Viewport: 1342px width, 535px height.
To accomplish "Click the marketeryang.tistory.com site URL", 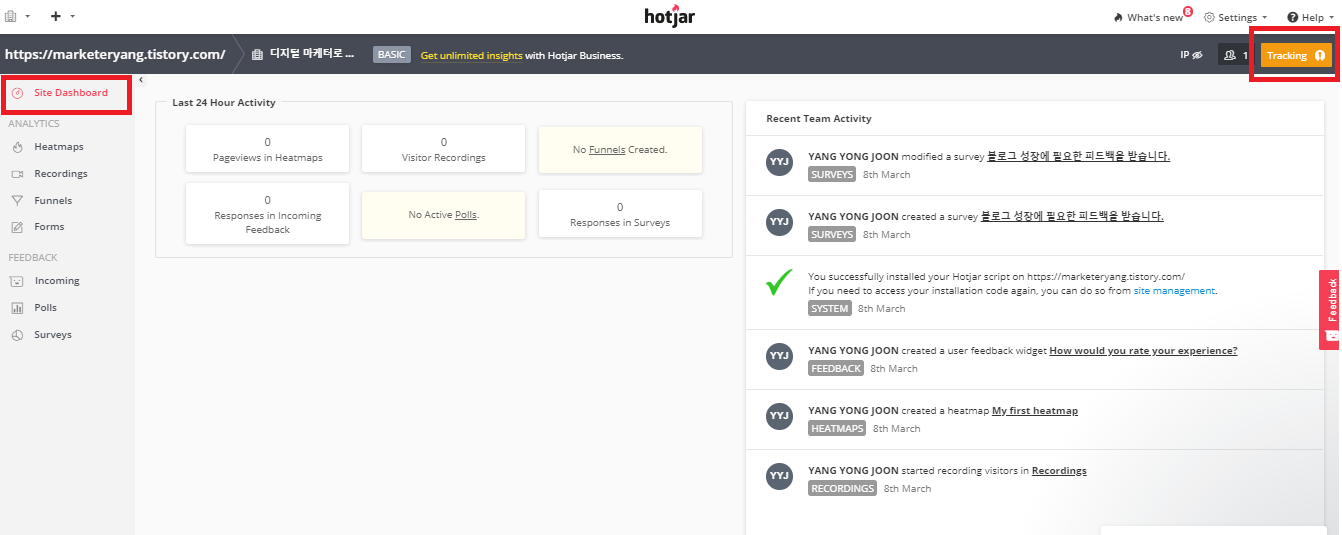I will click(x=115, y=54).
